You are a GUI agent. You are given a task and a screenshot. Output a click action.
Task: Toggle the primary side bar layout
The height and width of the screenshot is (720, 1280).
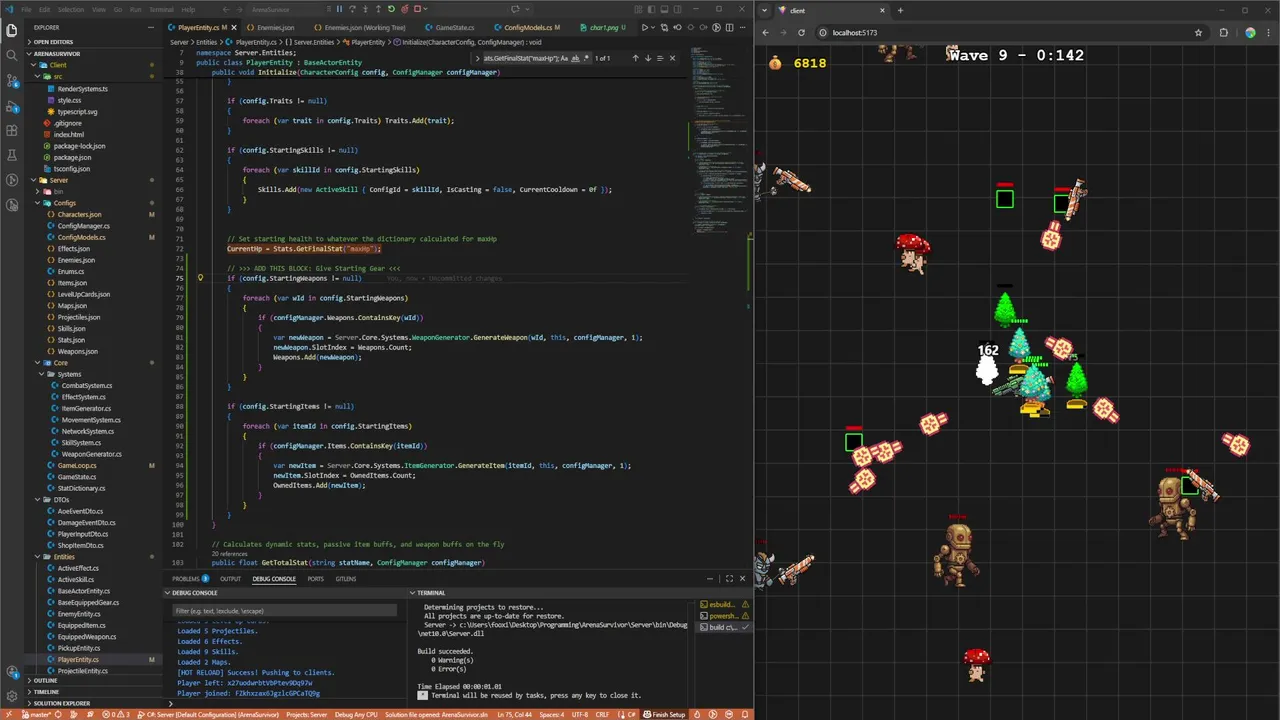point(651,9)
